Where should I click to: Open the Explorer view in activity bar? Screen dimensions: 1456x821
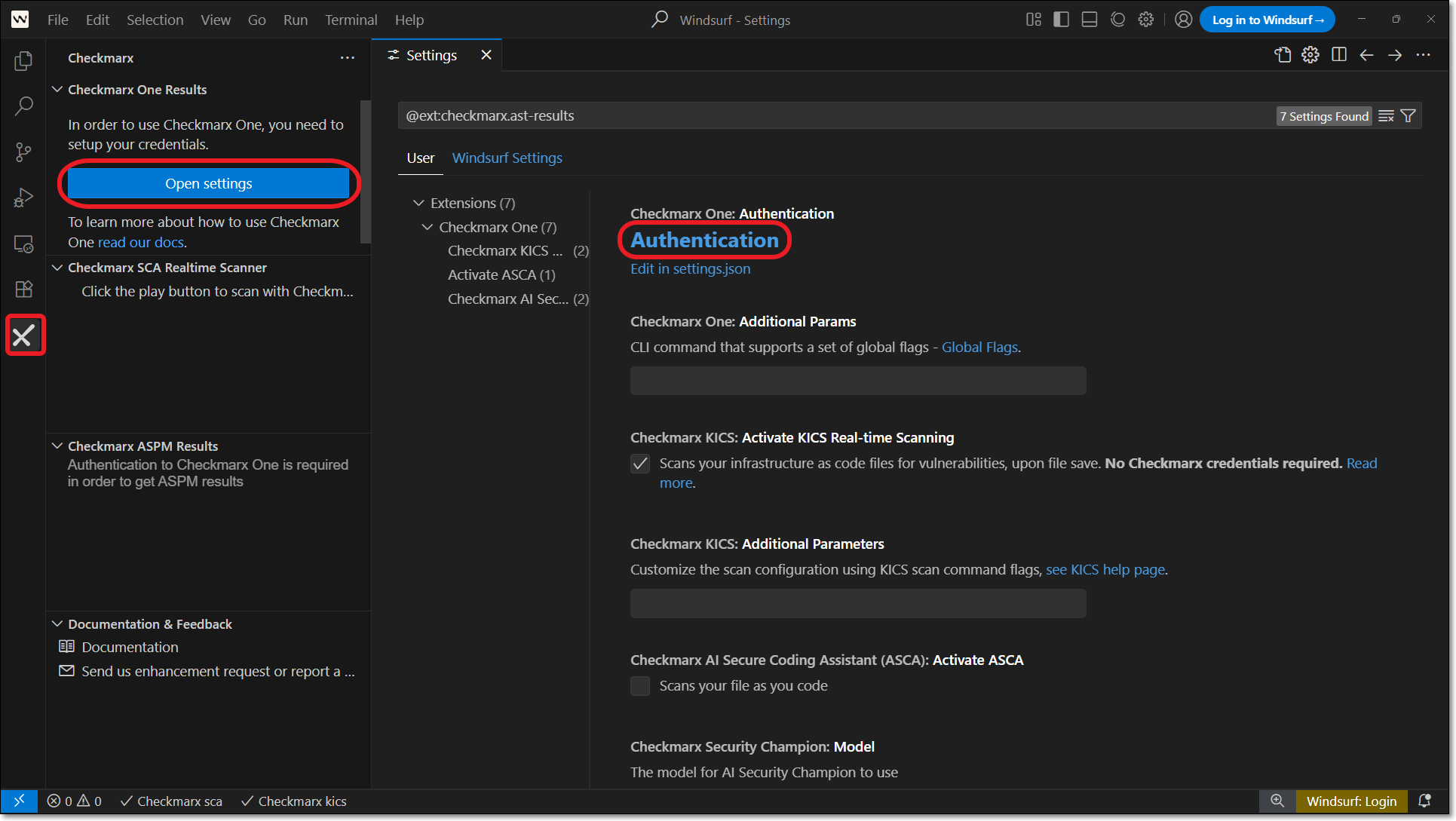(x=23, y=60)
